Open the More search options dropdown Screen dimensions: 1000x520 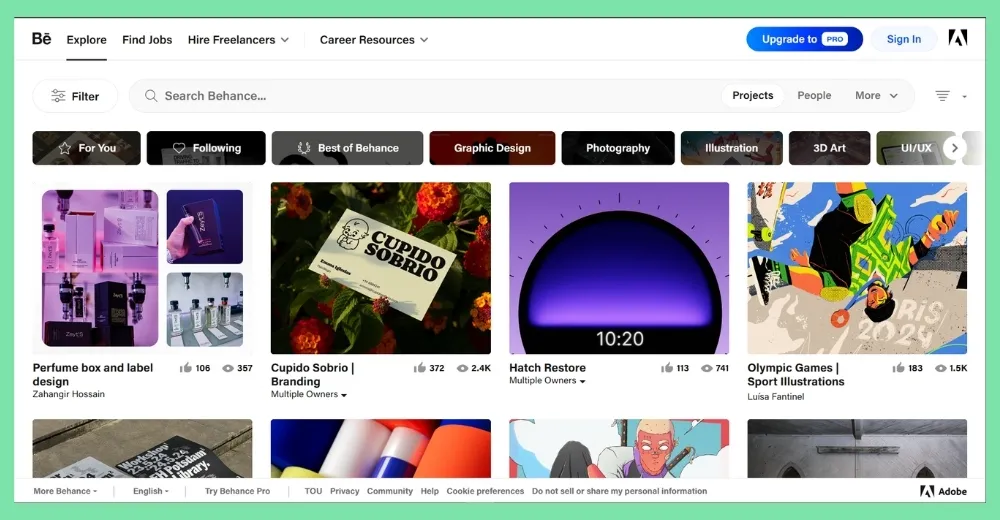pyautogui.click(x=876, y=95)
